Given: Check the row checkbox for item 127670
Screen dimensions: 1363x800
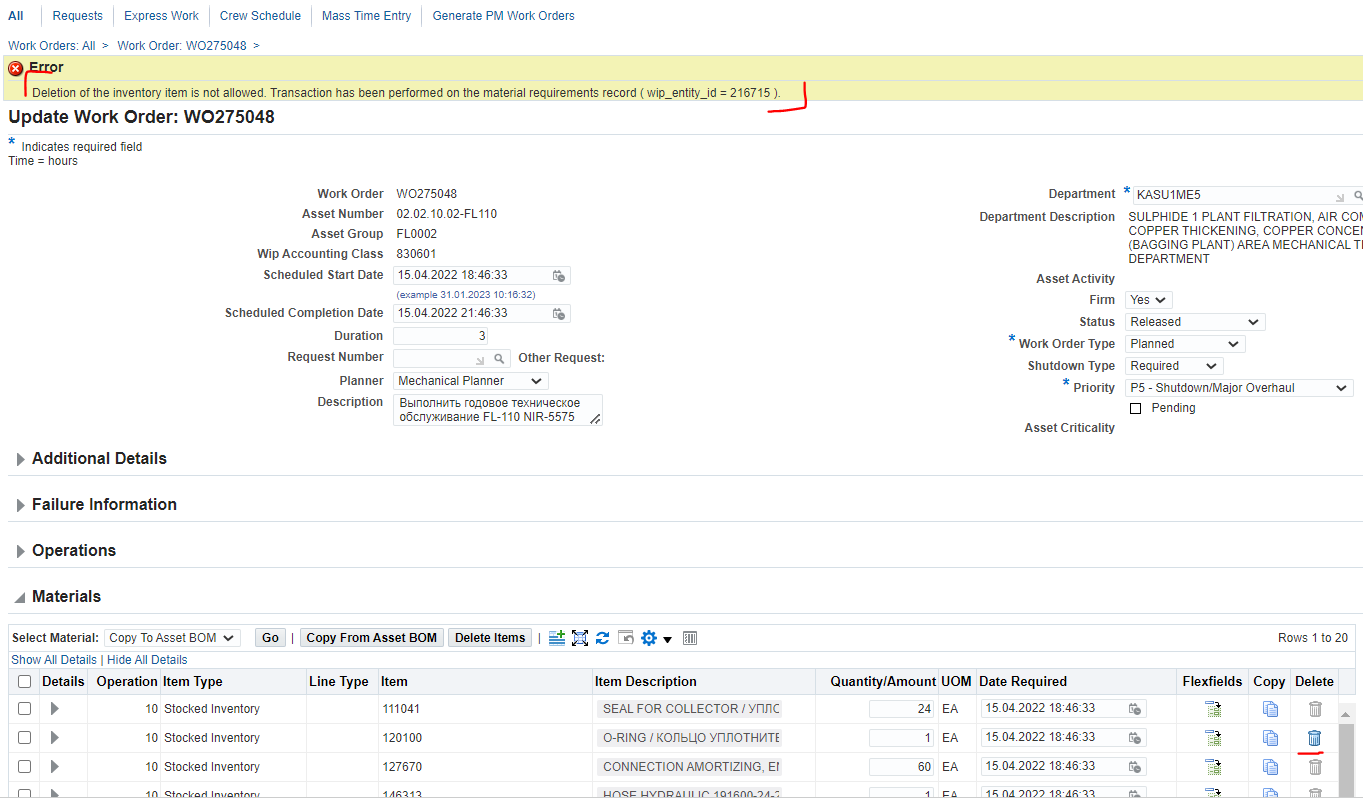Looking at the screenshot, I should [x=24, y=766].
